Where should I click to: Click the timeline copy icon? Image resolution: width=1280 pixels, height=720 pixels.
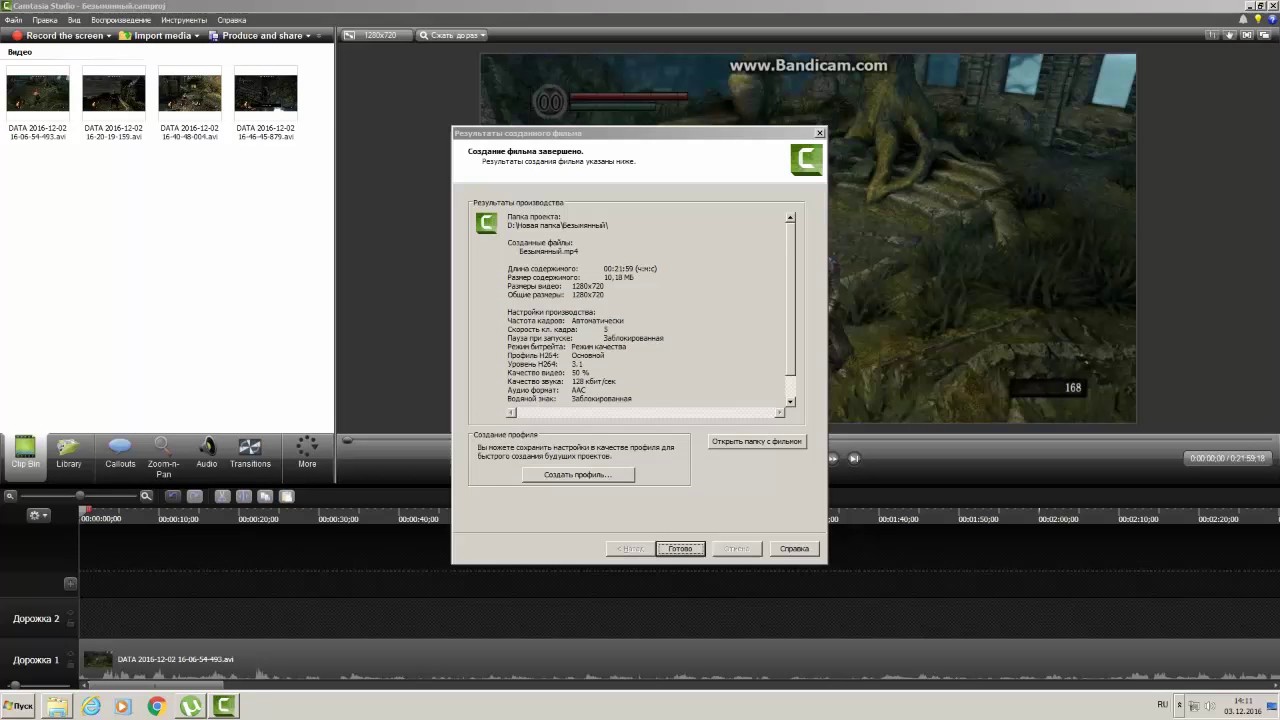[x=265, y=496]
